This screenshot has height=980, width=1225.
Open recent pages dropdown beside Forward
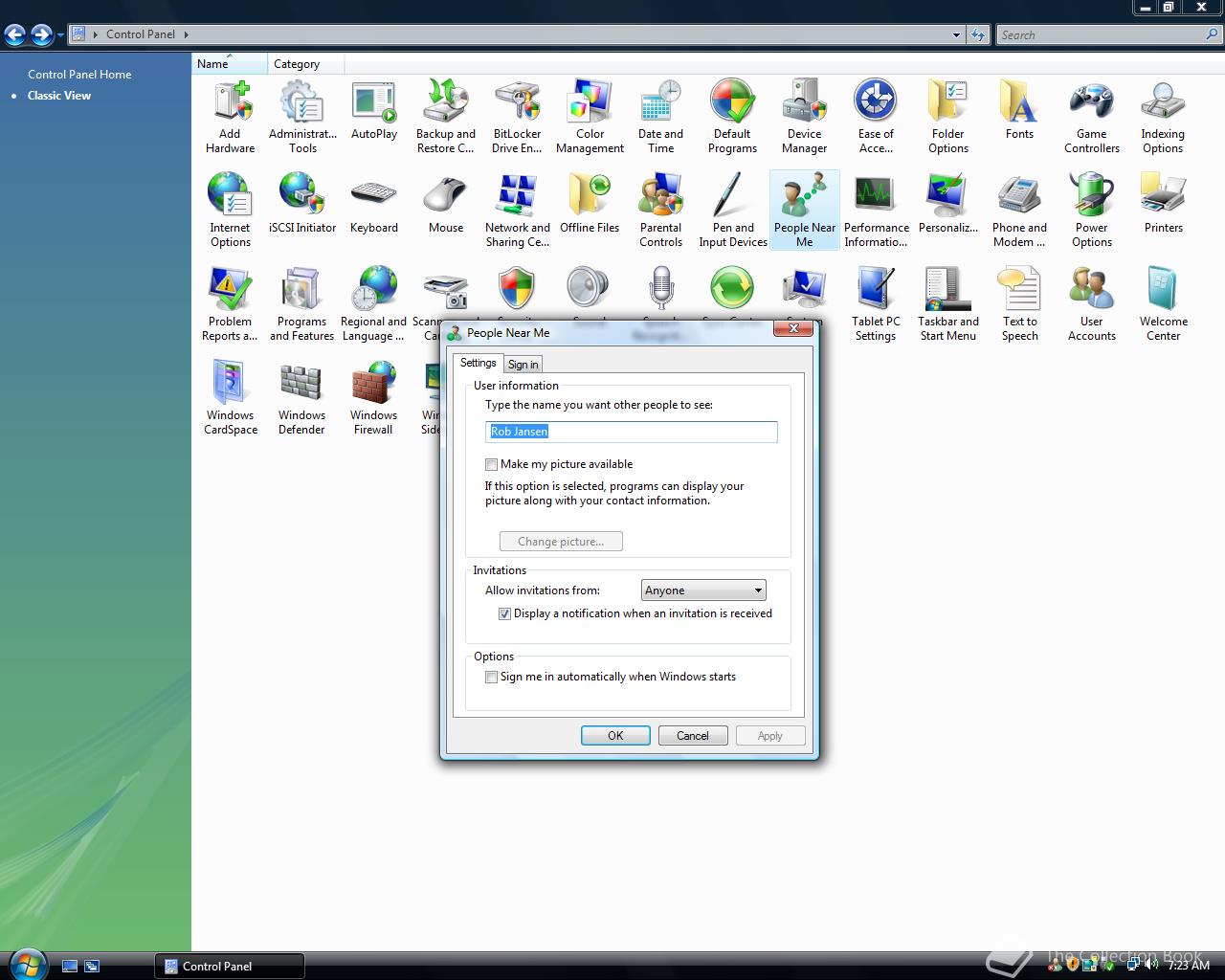click(60, 35)
